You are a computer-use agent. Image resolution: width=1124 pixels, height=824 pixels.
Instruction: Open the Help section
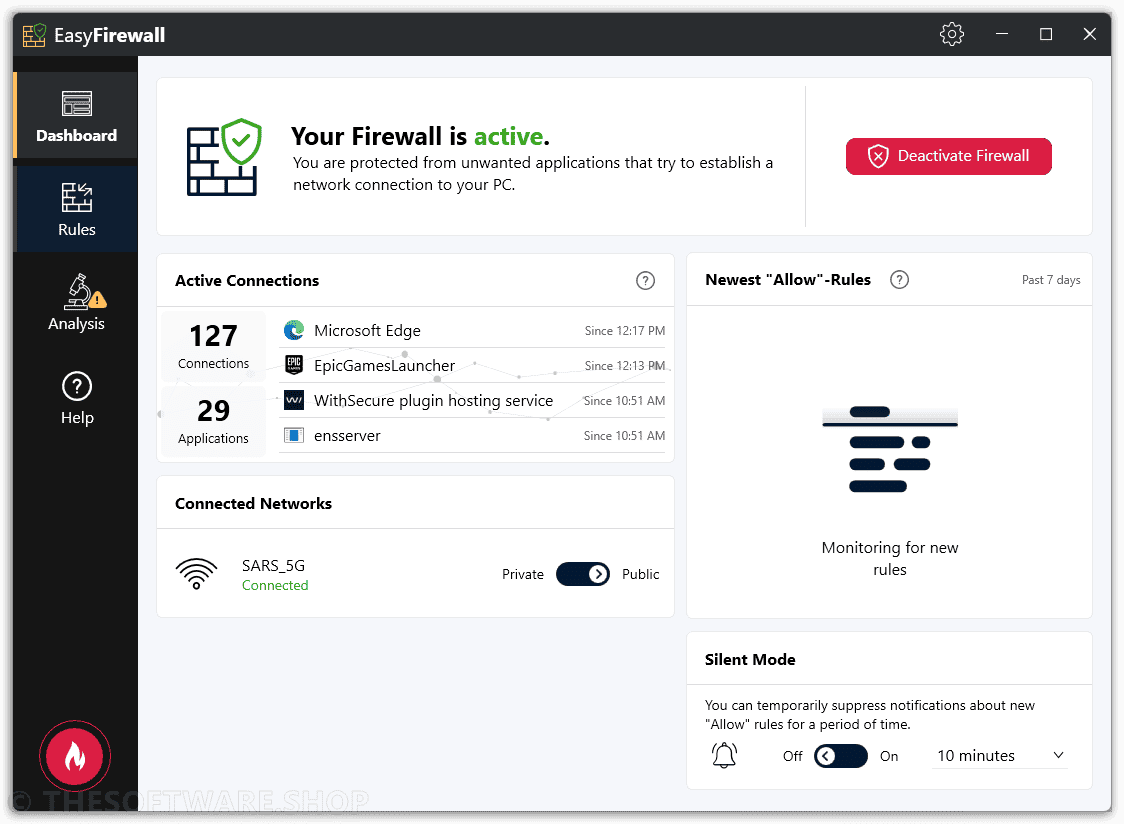pos(76,397)
